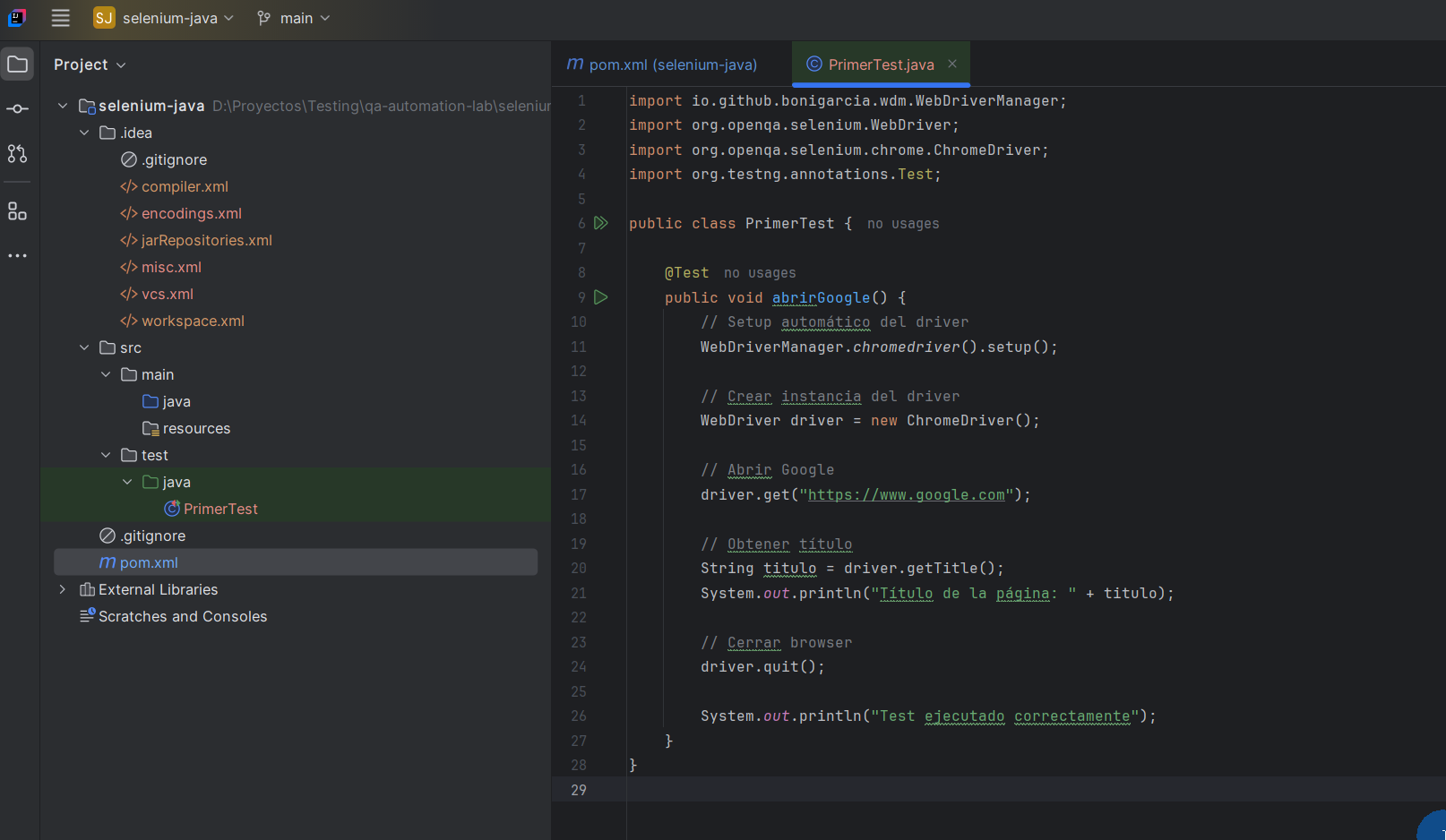Click the class icon next to PrimerTest

pyautogui.click(x=170, y=508)
